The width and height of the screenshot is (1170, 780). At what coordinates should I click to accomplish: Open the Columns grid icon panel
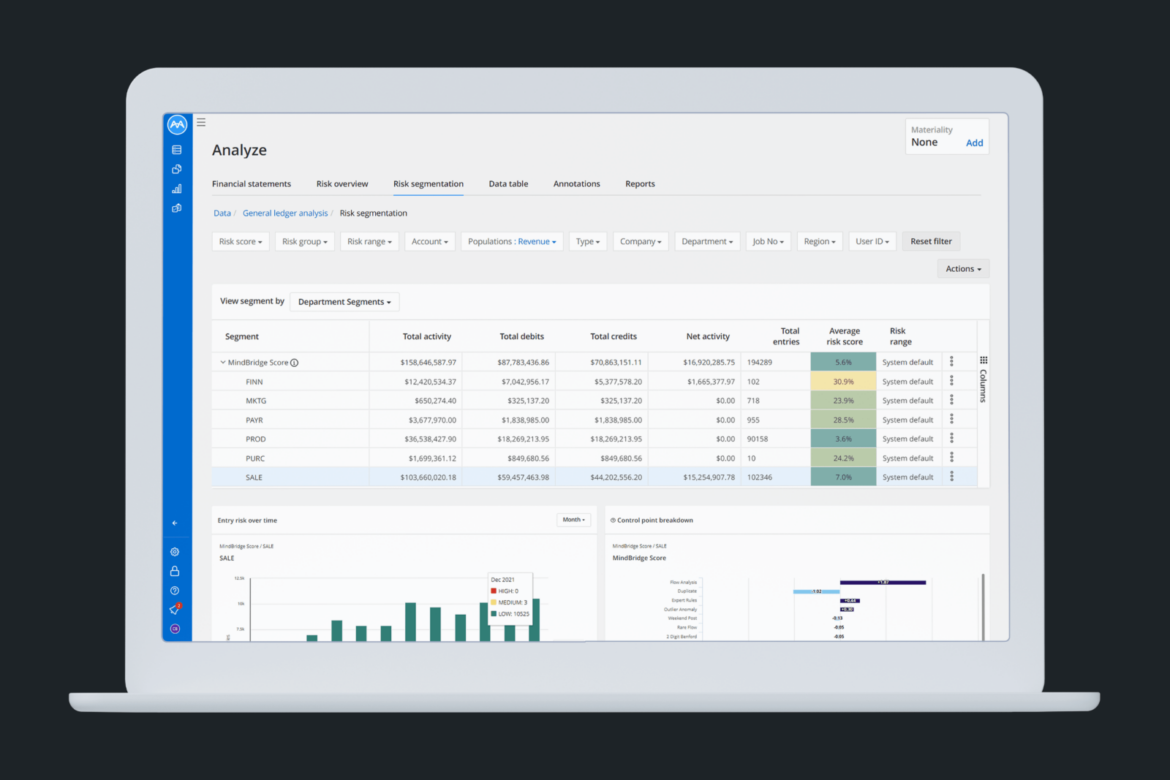[983, 360]
